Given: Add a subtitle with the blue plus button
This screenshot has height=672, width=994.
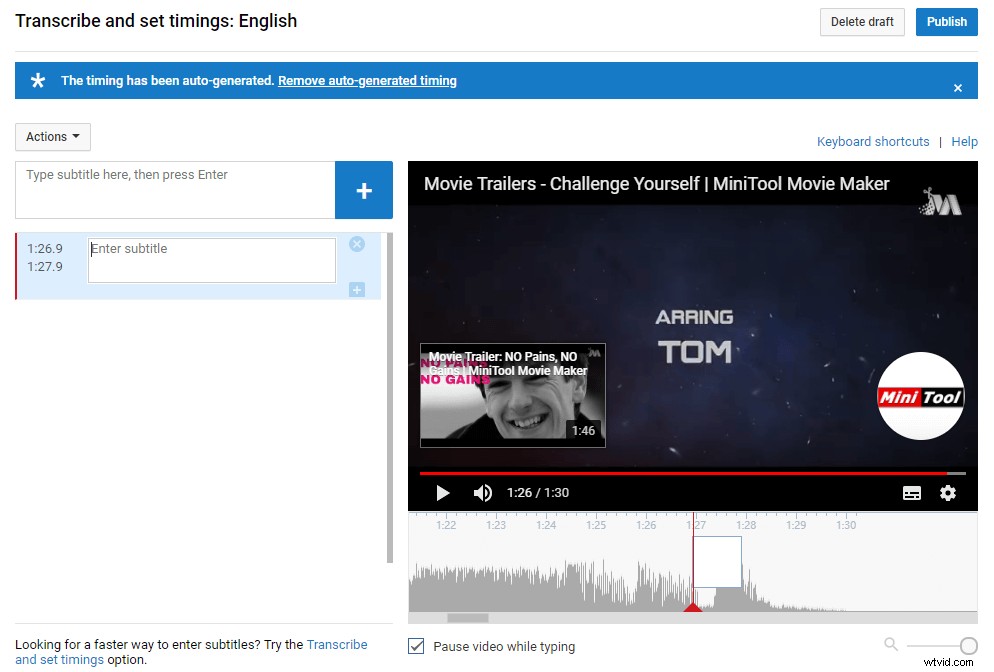Looking at the screenshot, I should [x=364, y=190].
